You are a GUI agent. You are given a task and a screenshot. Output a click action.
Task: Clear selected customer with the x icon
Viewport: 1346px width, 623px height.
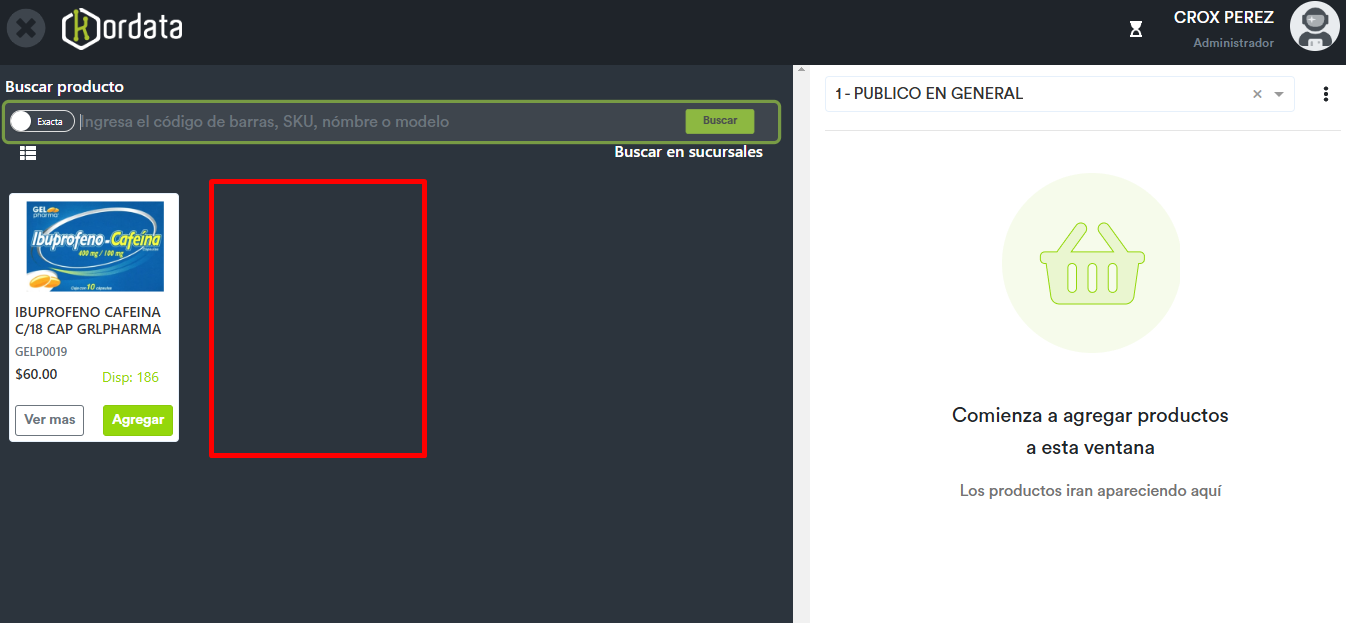click(1257, 94)
